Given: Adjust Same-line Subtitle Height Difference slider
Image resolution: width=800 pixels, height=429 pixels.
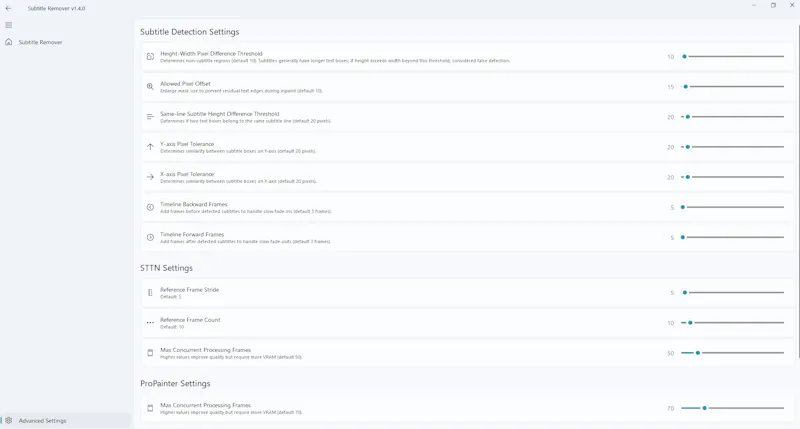Looking at the screenshot, I should [x=732, y=117].
